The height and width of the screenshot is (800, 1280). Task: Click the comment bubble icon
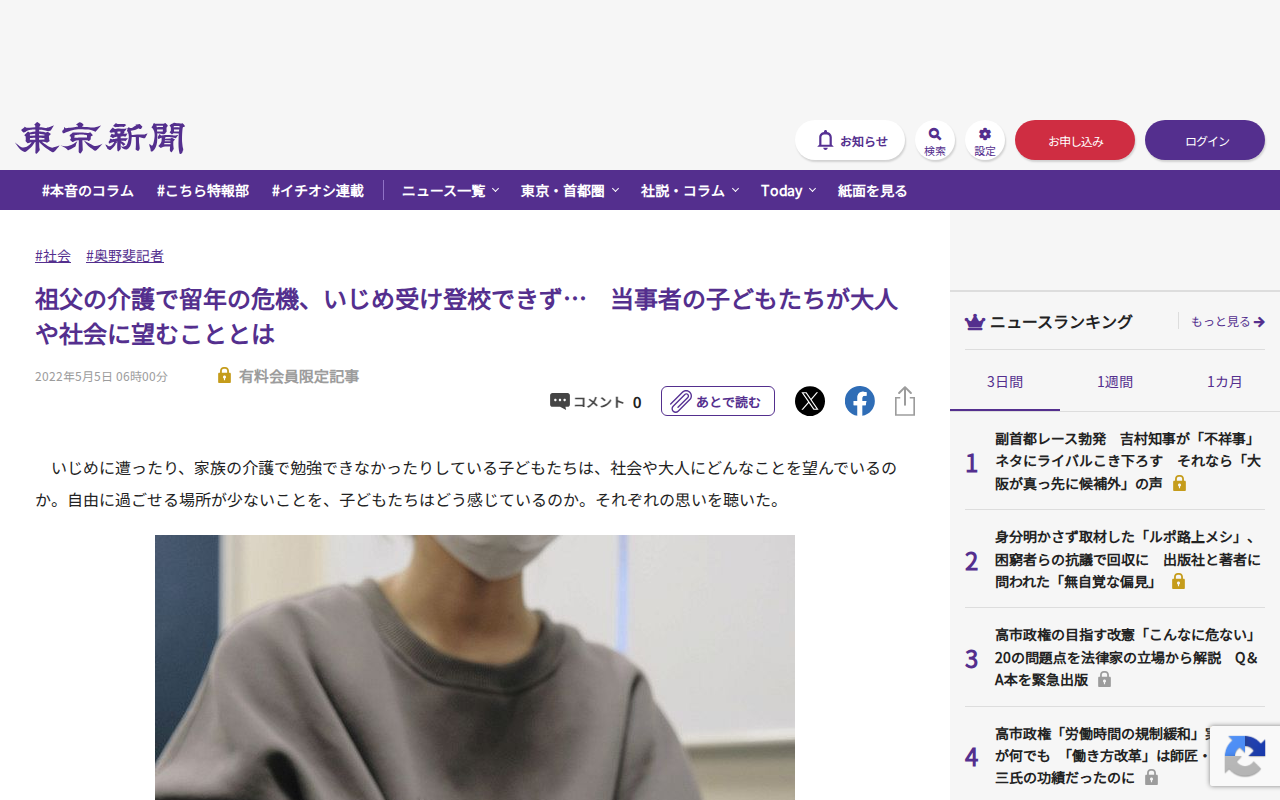coord(560,402)
